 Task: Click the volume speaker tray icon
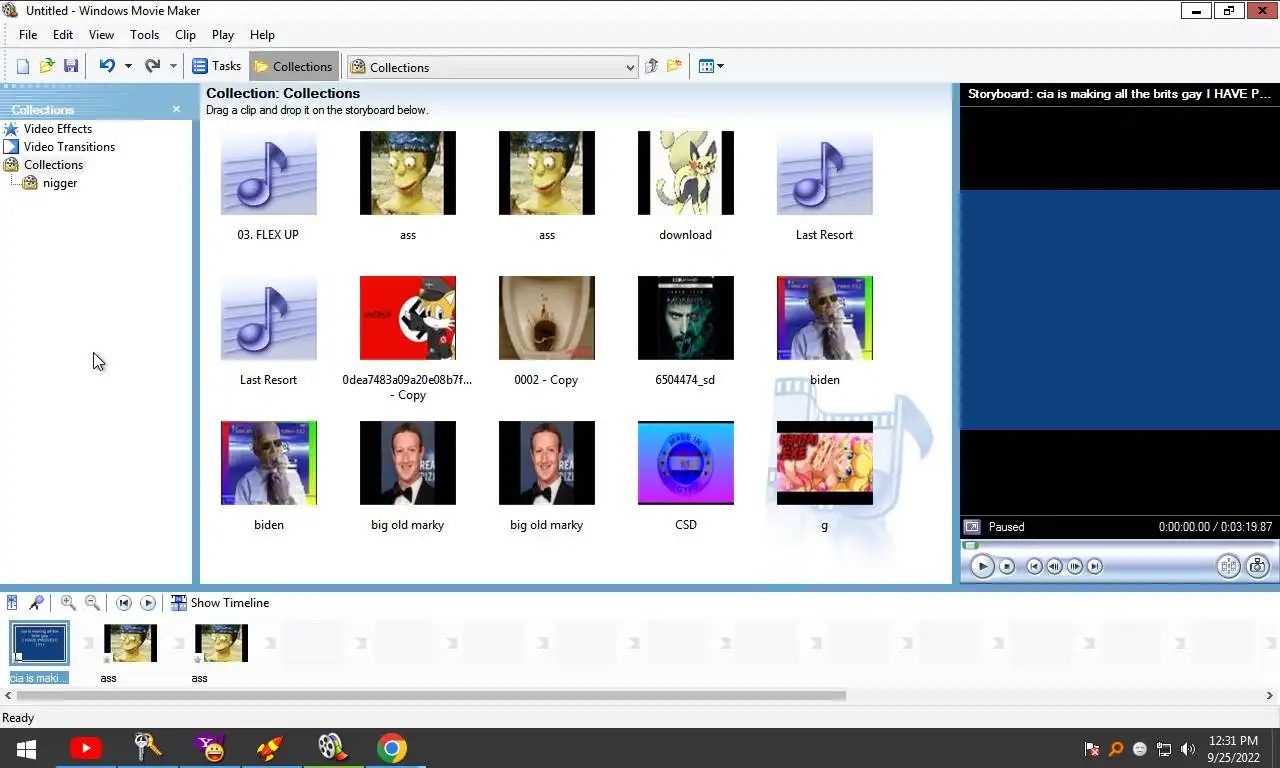coord(1188,749)
